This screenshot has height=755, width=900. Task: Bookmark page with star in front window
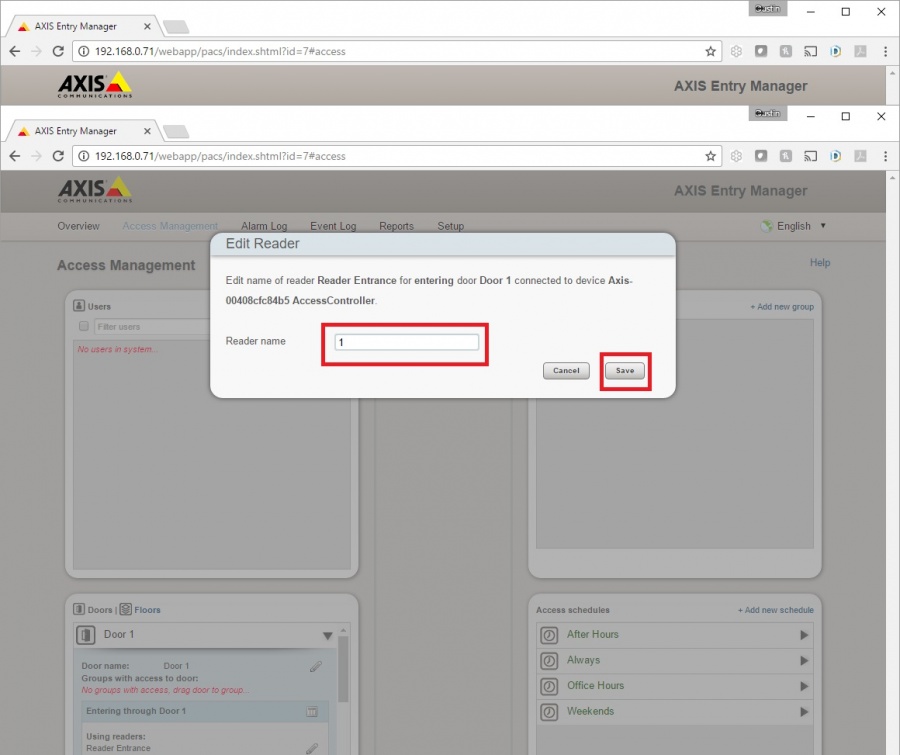pyautogui.click(x=711, y=156)
